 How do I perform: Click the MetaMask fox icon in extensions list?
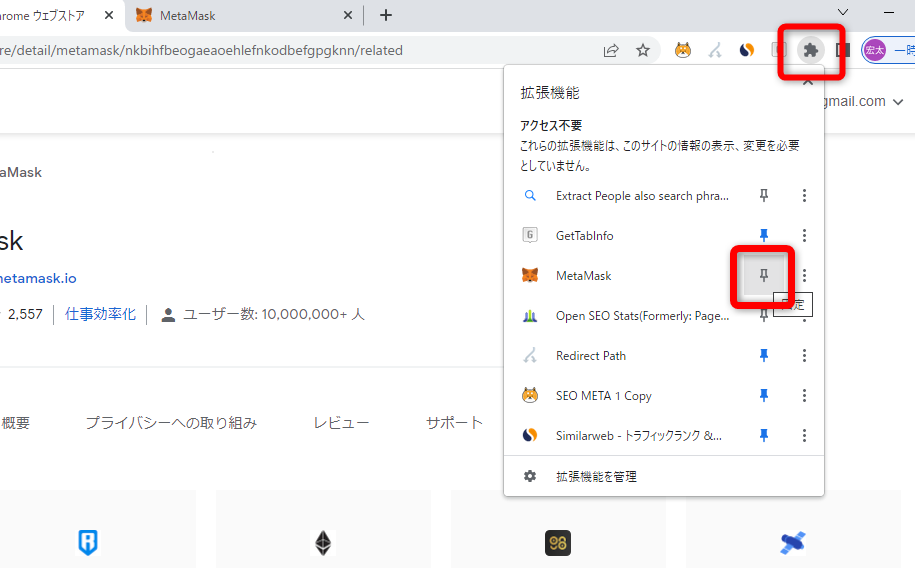tap(530, 275)
